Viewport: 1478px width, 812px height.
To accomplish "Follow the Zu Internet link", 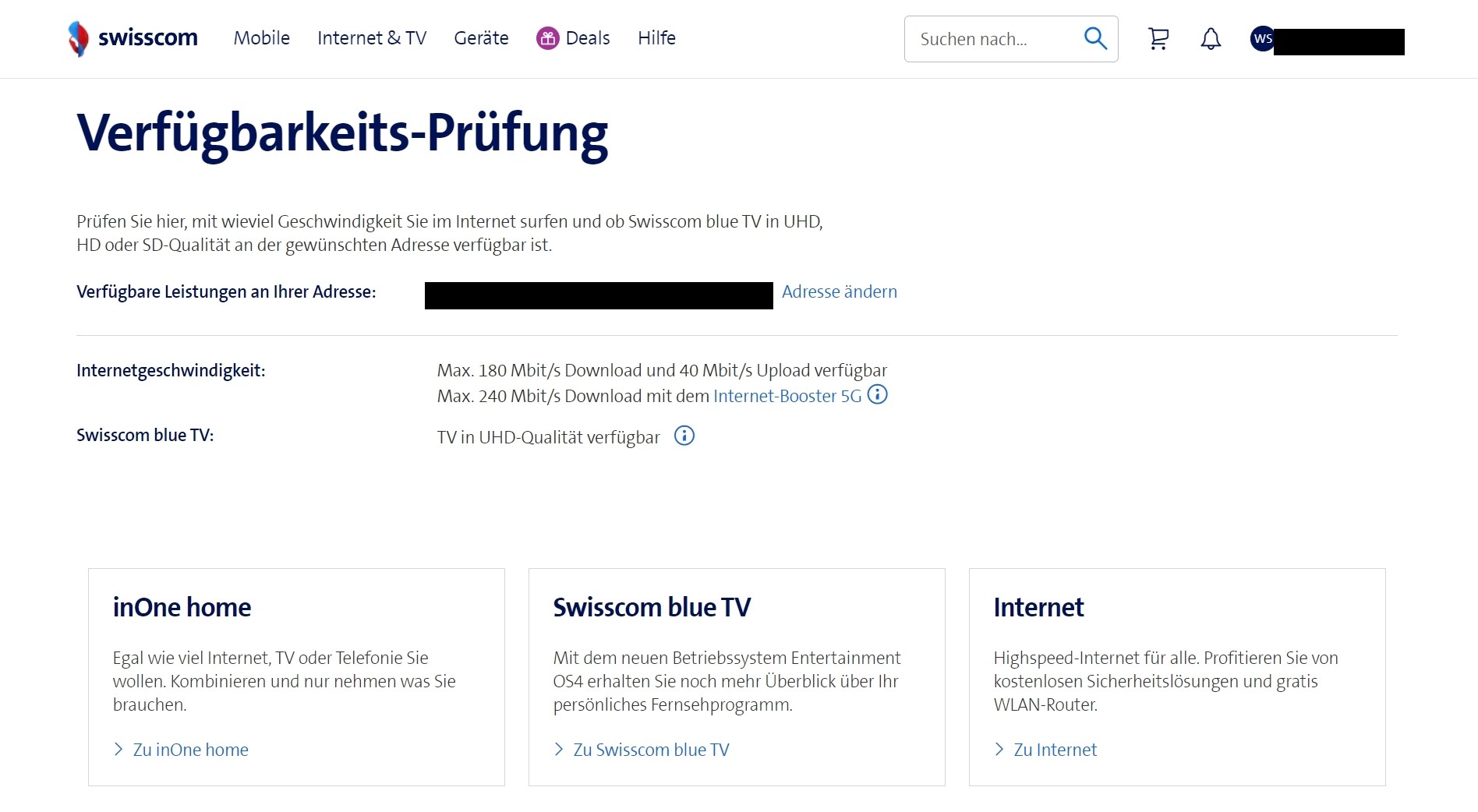I will tap(1055, 750).
